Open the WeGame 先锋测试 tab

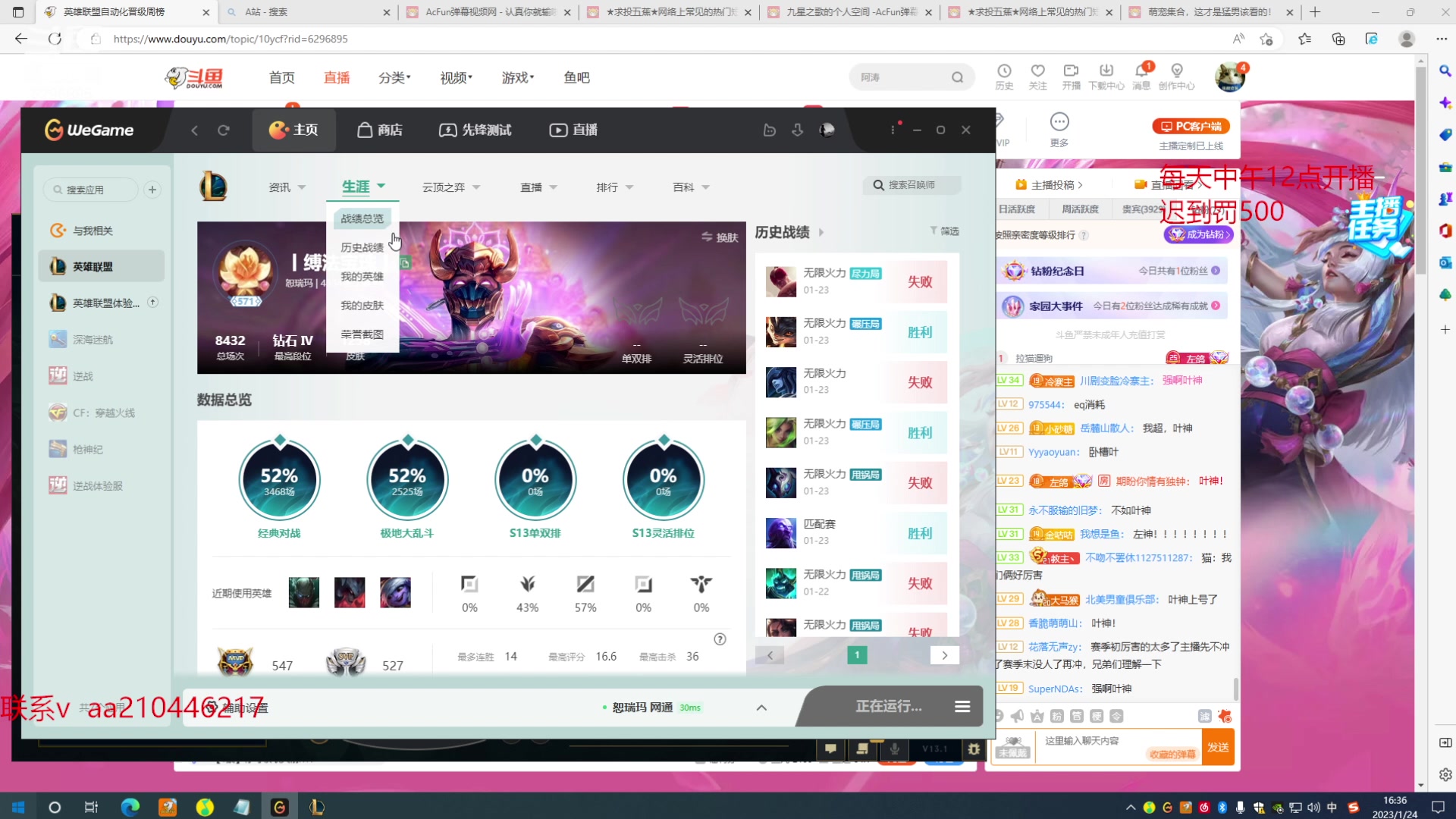[475, 130]
